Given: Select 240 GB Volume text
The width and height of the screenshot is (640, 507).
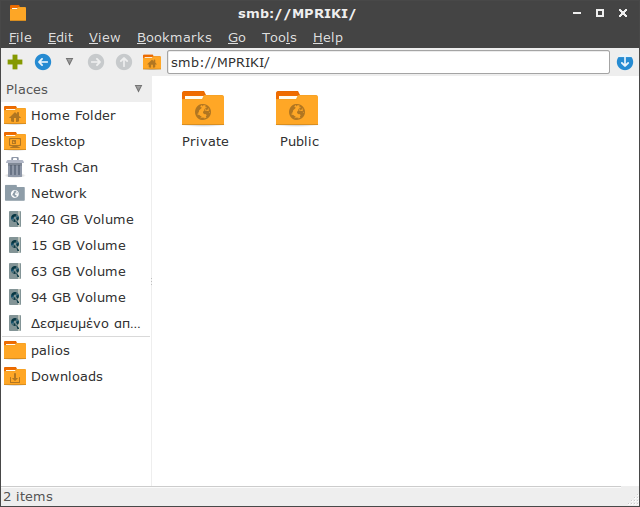Looking at the screenshot, I should point(82,220).
